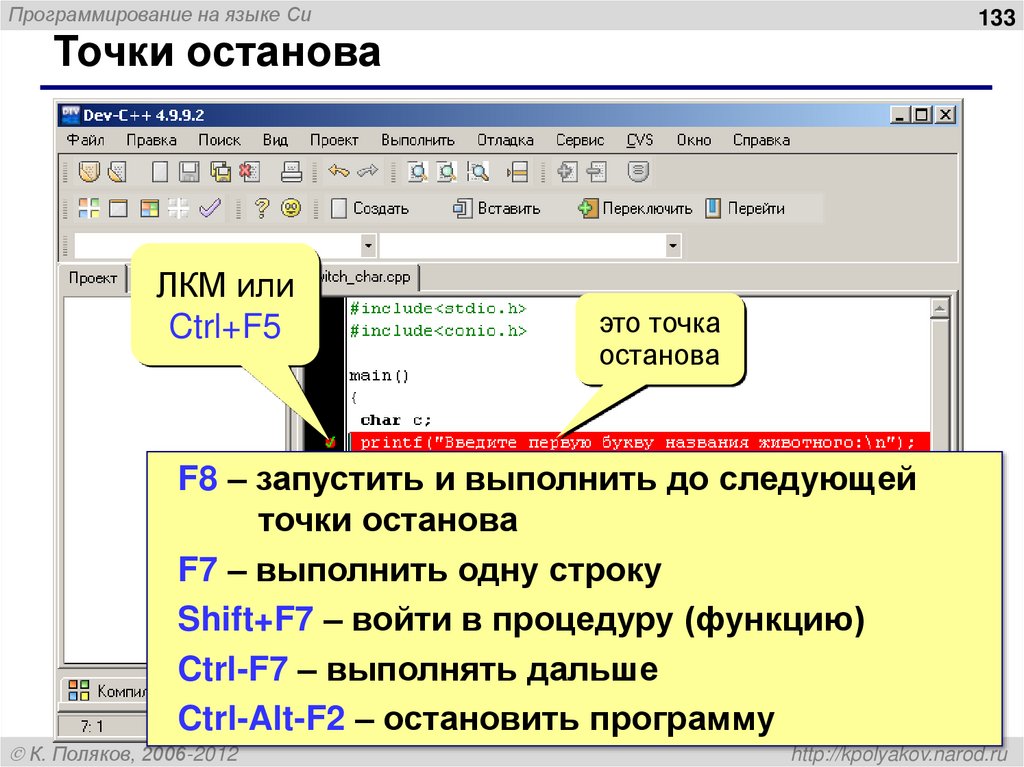This screenshot has width=1024, height=767.
Task: Click the Создать toolbar button
Action: click(370, 208)
